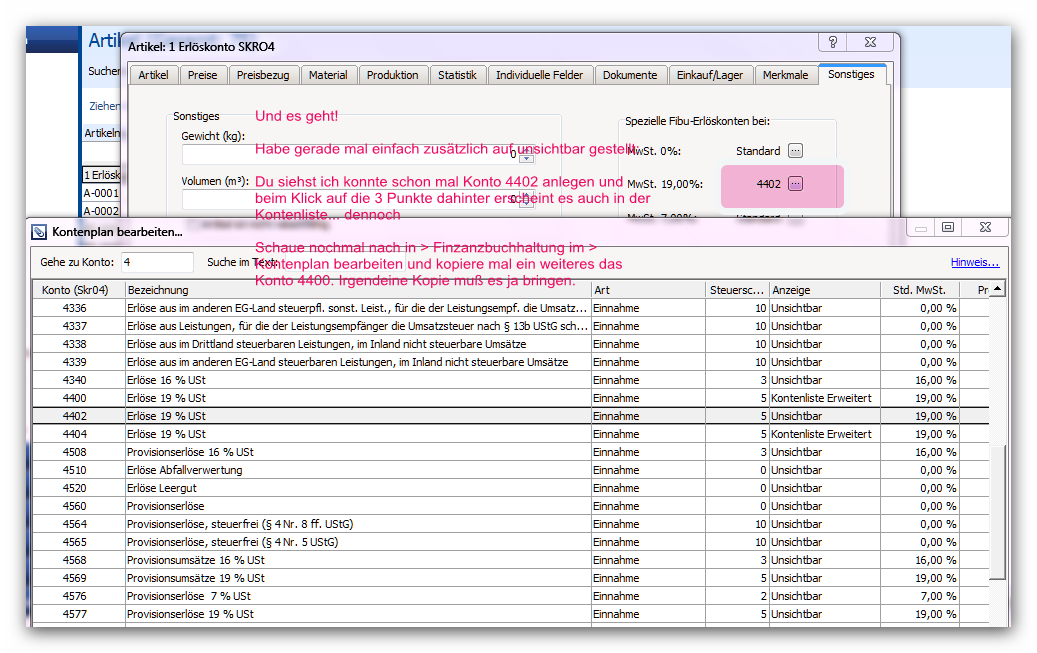Select account row 4336
Screen dimensions: 1037x653
511,308
